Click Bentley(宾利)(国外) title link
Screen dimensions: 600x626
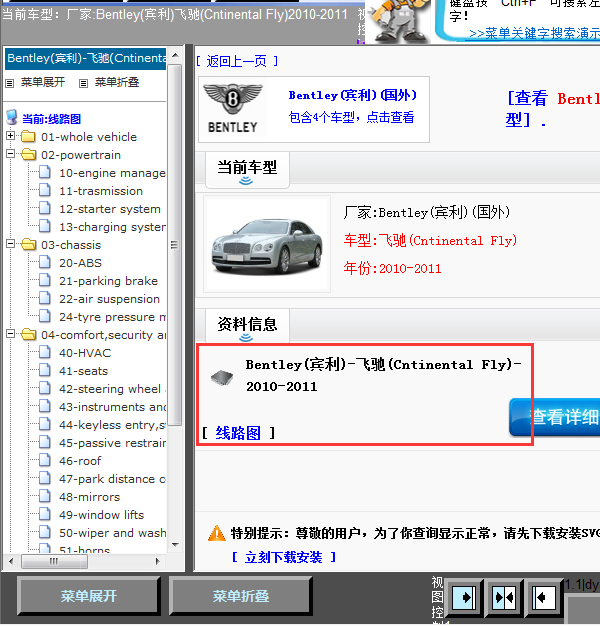(353, 95)
